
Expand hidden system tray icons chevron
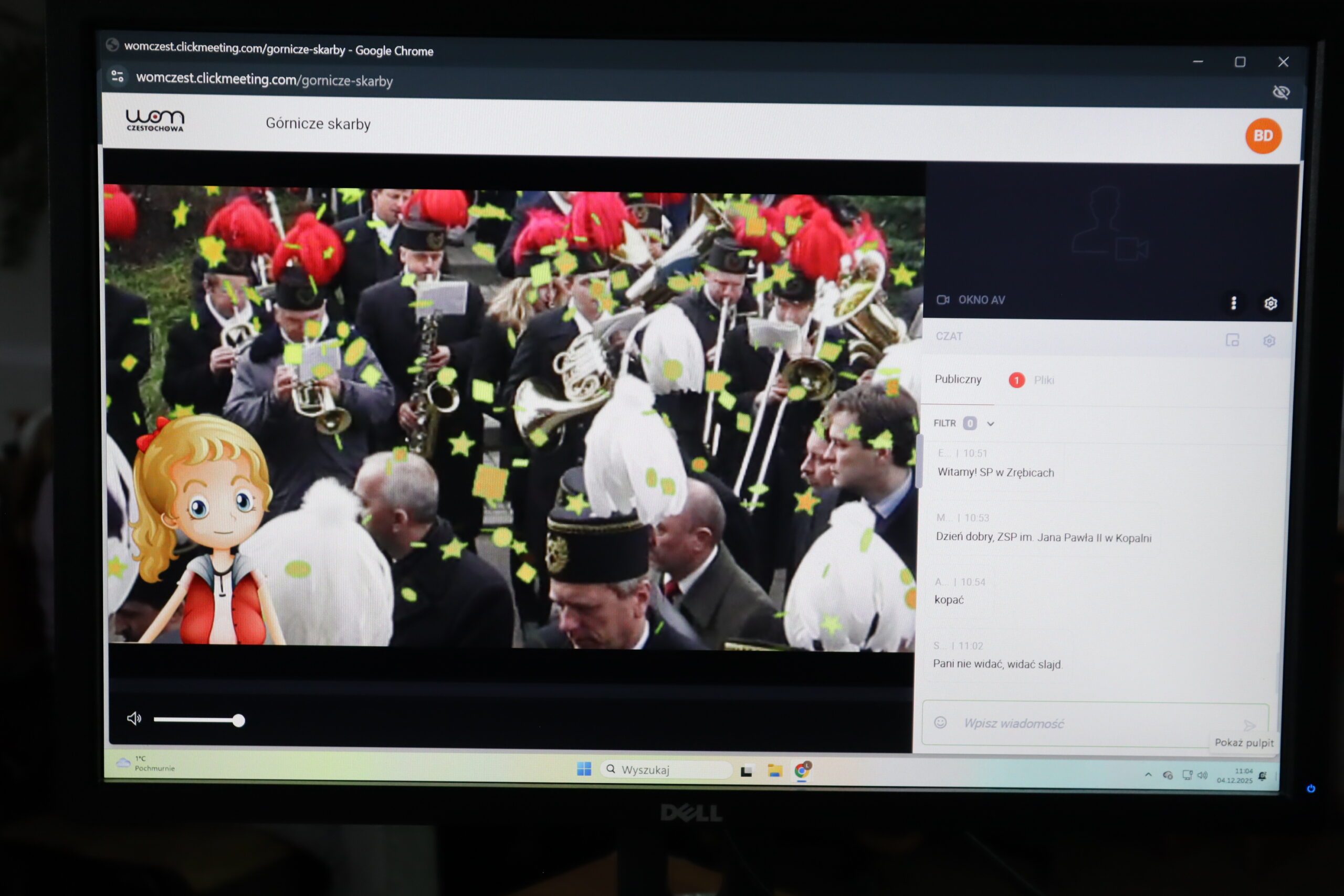(x=1148, y=775)
